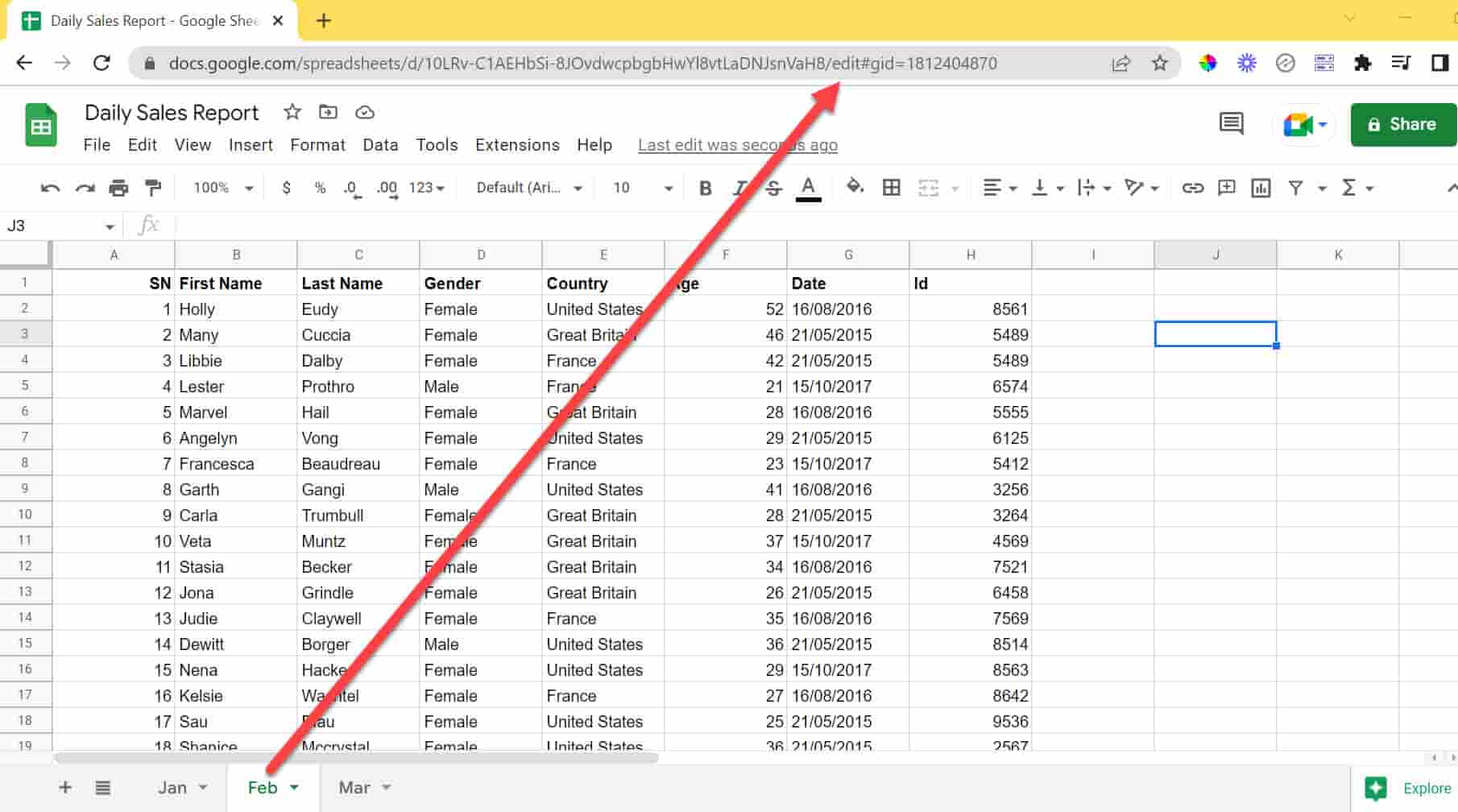Image resolution: width=1458 pixels, height=812 pixels.
Task: Open the Feb sheet tab dropdown arrow
Action: coord(295,788)
